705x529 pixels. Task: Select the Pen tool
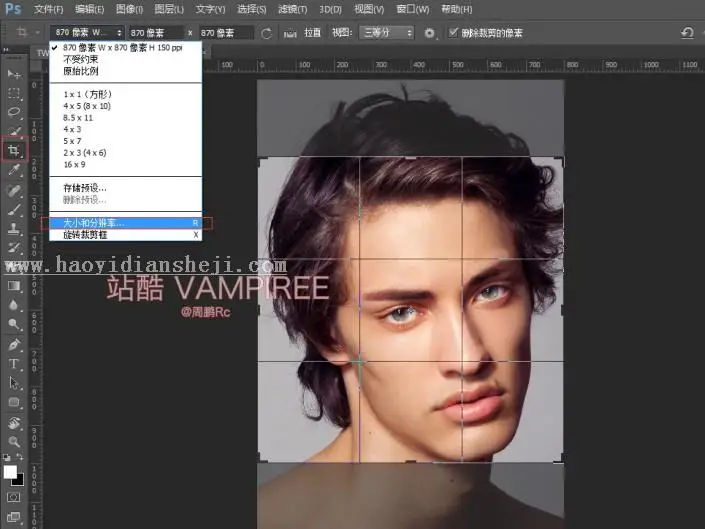[14, 344]
